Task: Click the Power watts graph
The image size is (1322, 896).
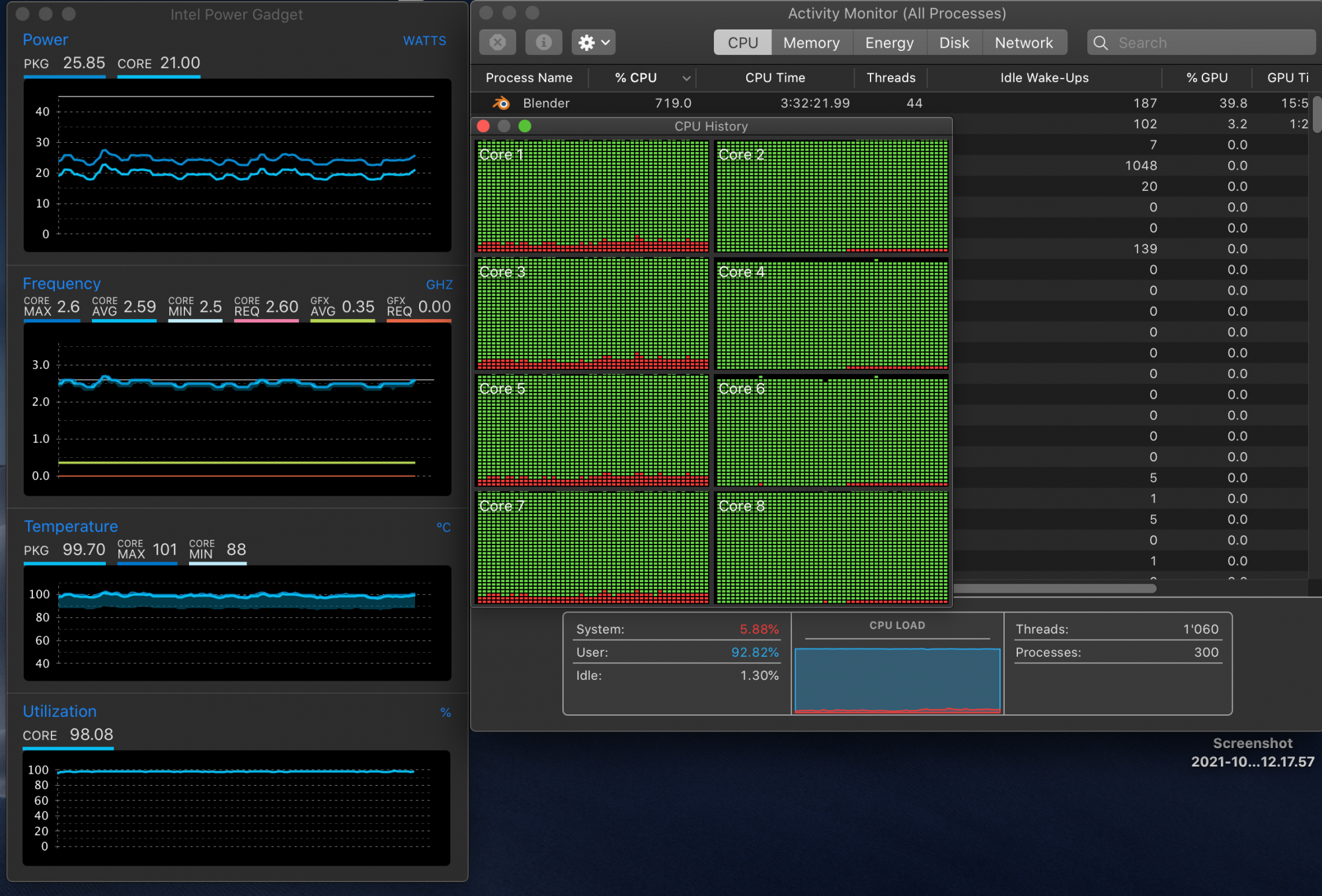Action: click(x=237, y=165)
